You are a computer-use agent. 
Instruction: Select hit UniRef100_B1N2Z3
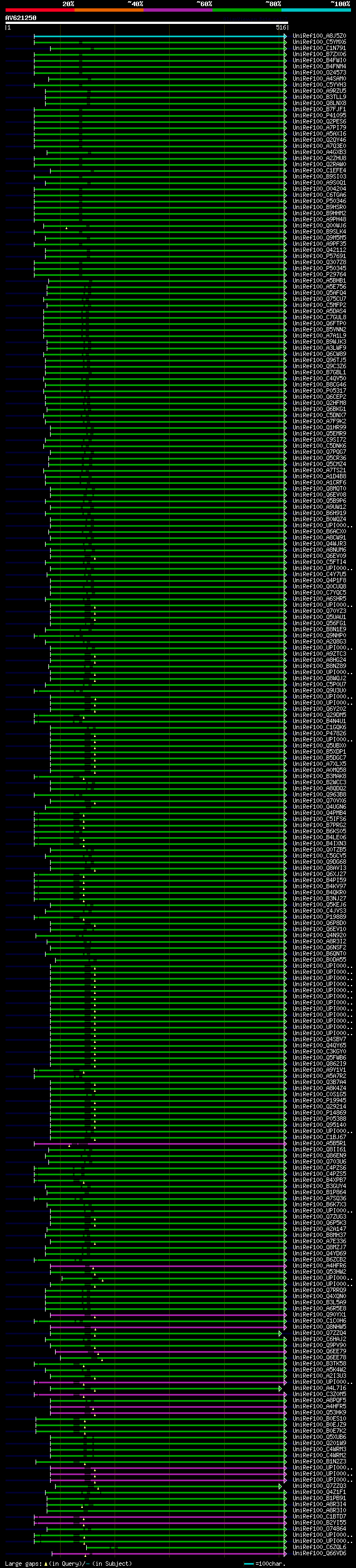pyautogui.click(x=319, y=1461)
